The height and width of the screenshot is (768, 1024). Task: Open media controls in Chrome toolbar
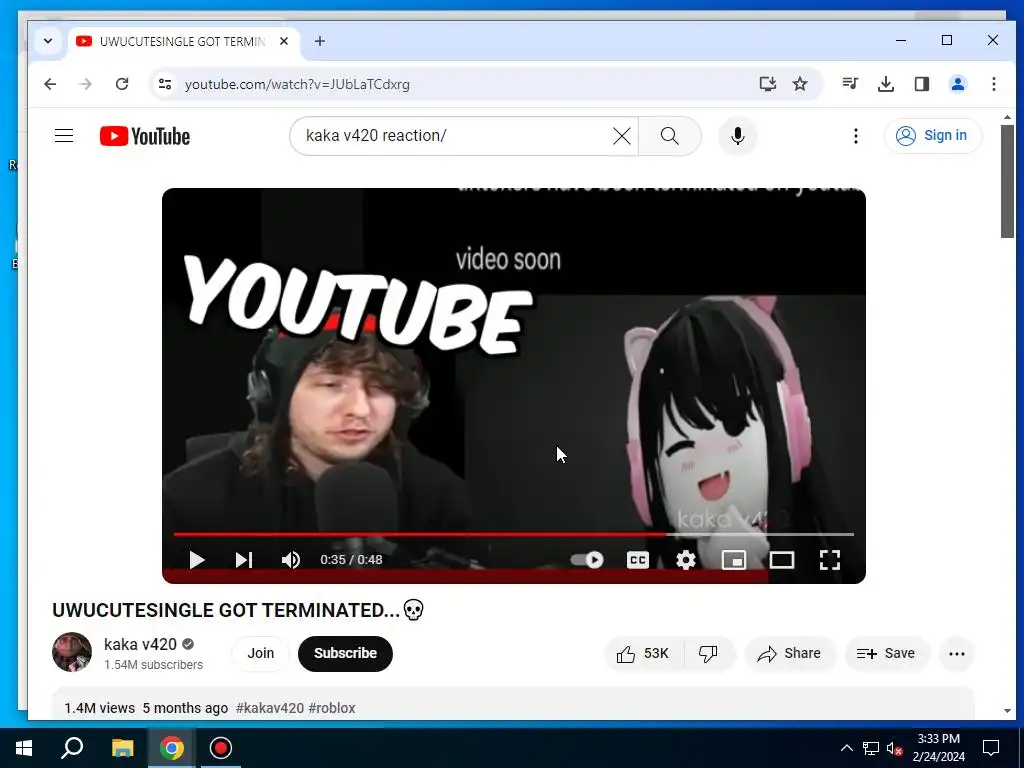click(x=850, y=84)
